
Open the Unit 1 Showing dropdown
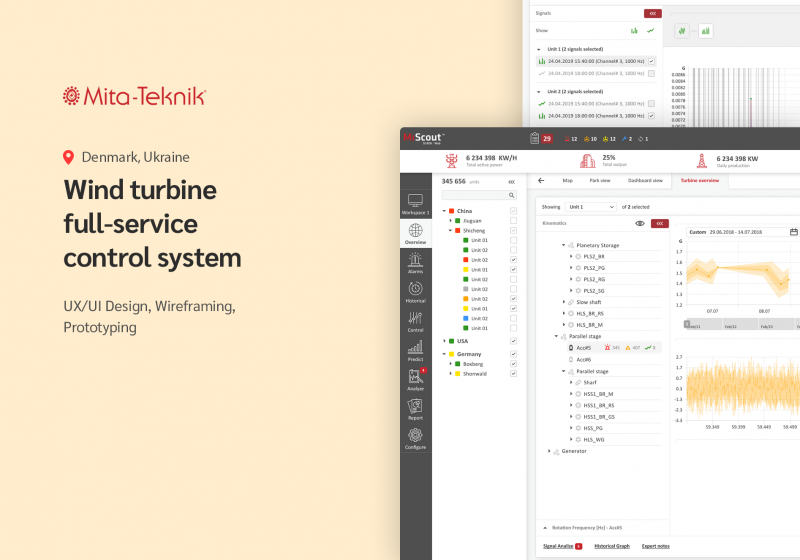pyautogui.click(x=591, y=207)
